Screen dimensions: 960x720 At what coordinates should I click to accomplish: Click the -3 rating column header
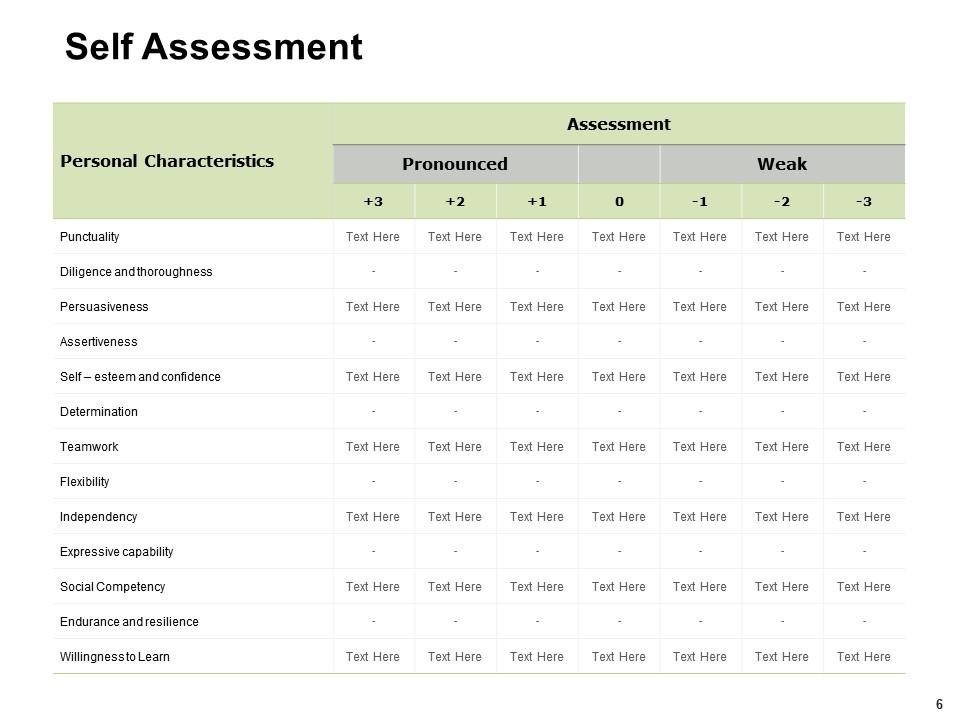[x=864, y=201]
